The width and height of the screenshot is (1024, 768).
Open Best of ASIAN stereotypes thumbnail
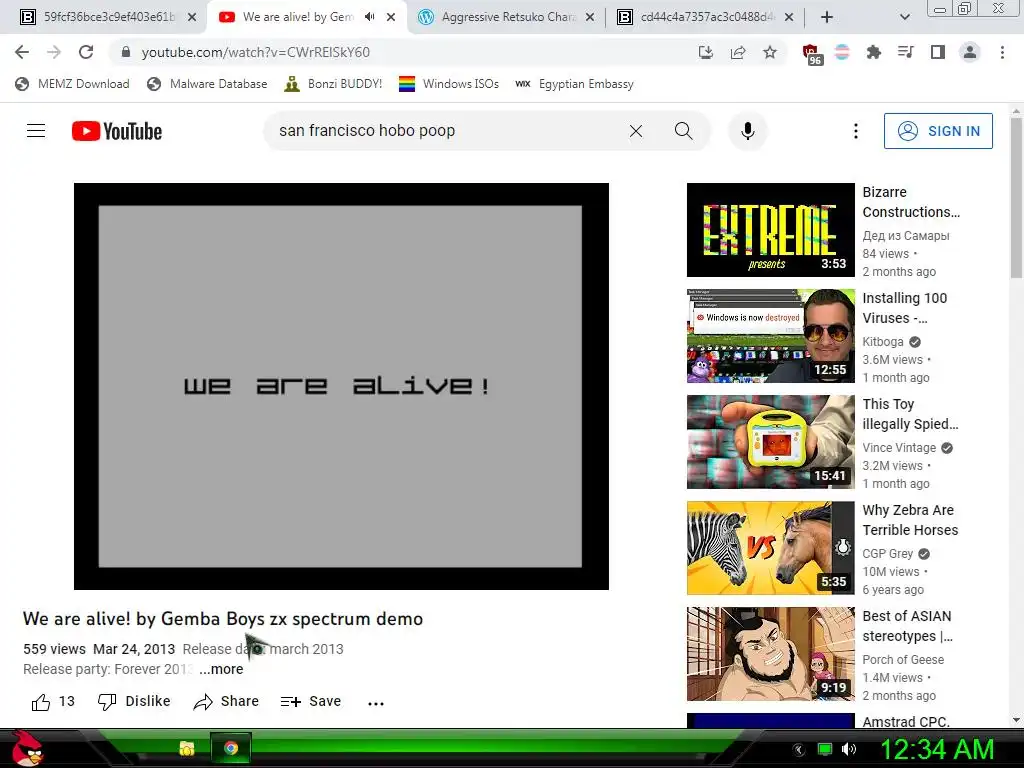[x=771, y=654]
